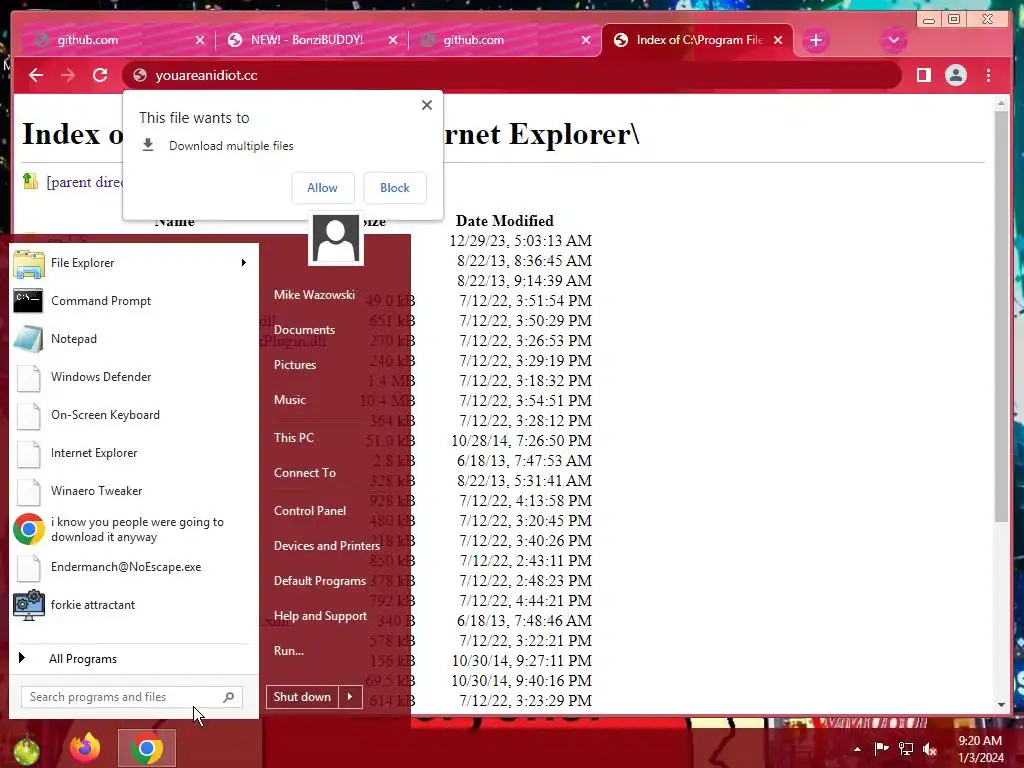The image size is (1024, 768).
Task: Open the Run... dialog
Action: [x=289, y=651]
